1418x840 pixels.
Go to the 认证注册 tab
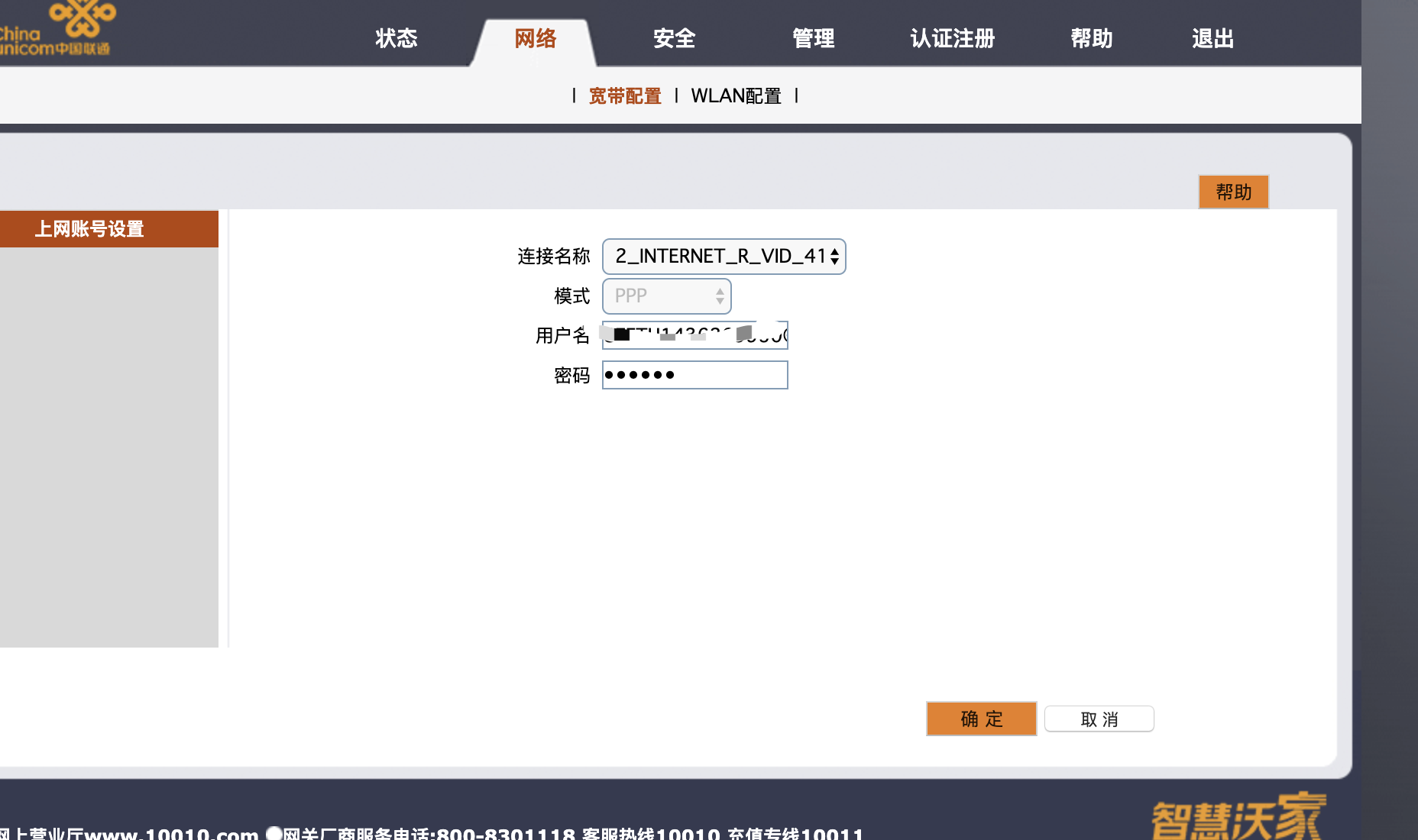coord(952,38)
